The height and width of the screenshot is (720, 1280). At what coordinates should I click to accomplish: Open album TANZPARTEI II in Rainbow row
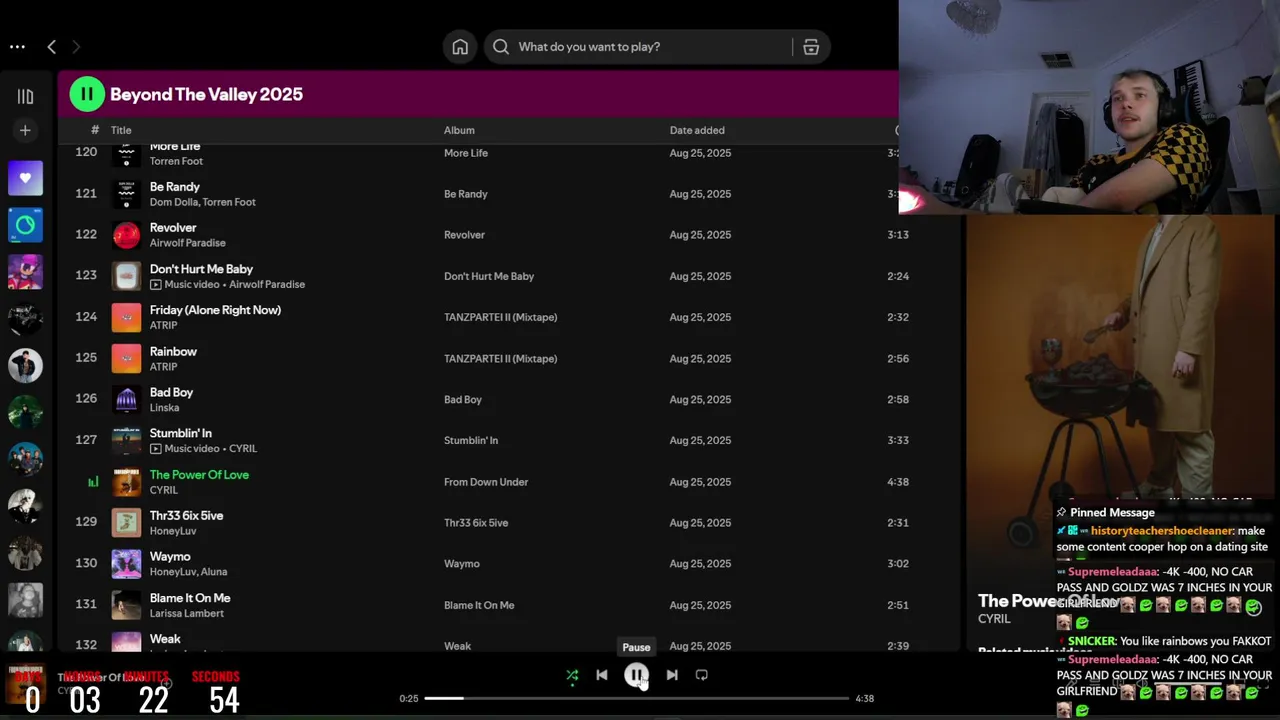point(500,358)
